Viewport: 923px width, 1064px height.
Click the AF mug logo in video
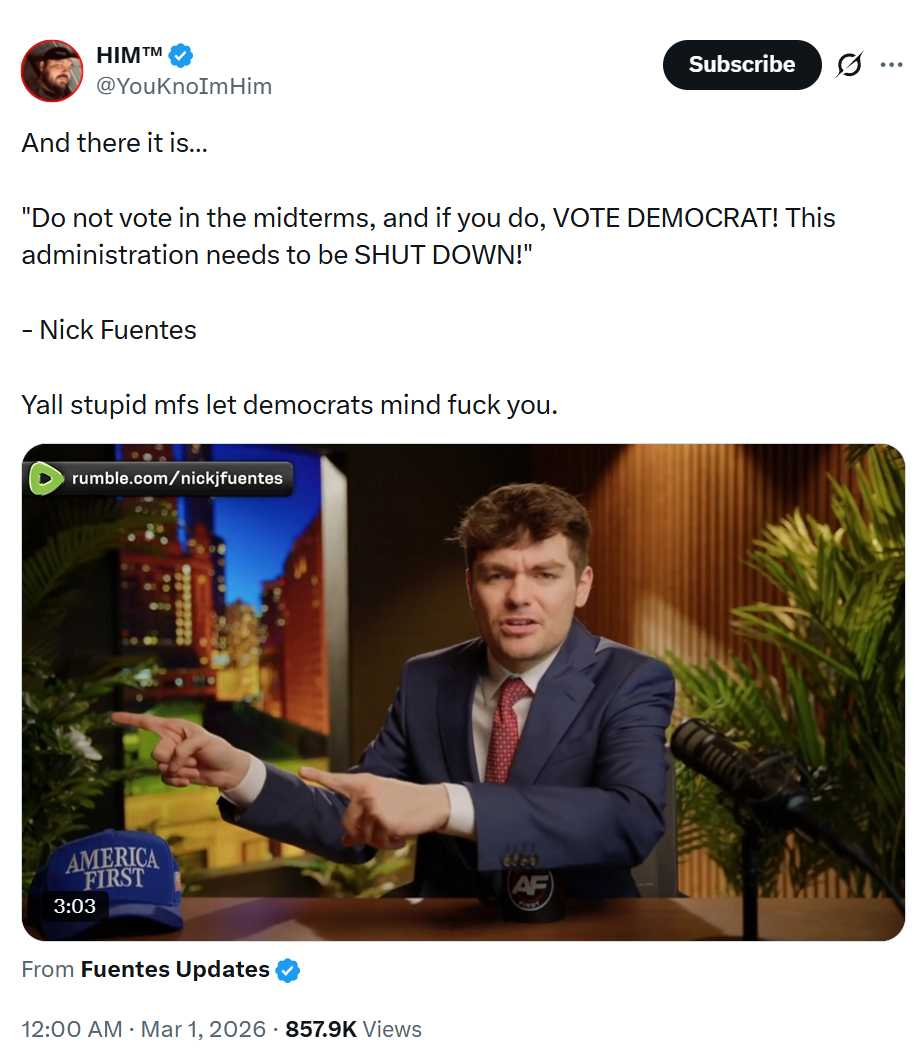531,887
